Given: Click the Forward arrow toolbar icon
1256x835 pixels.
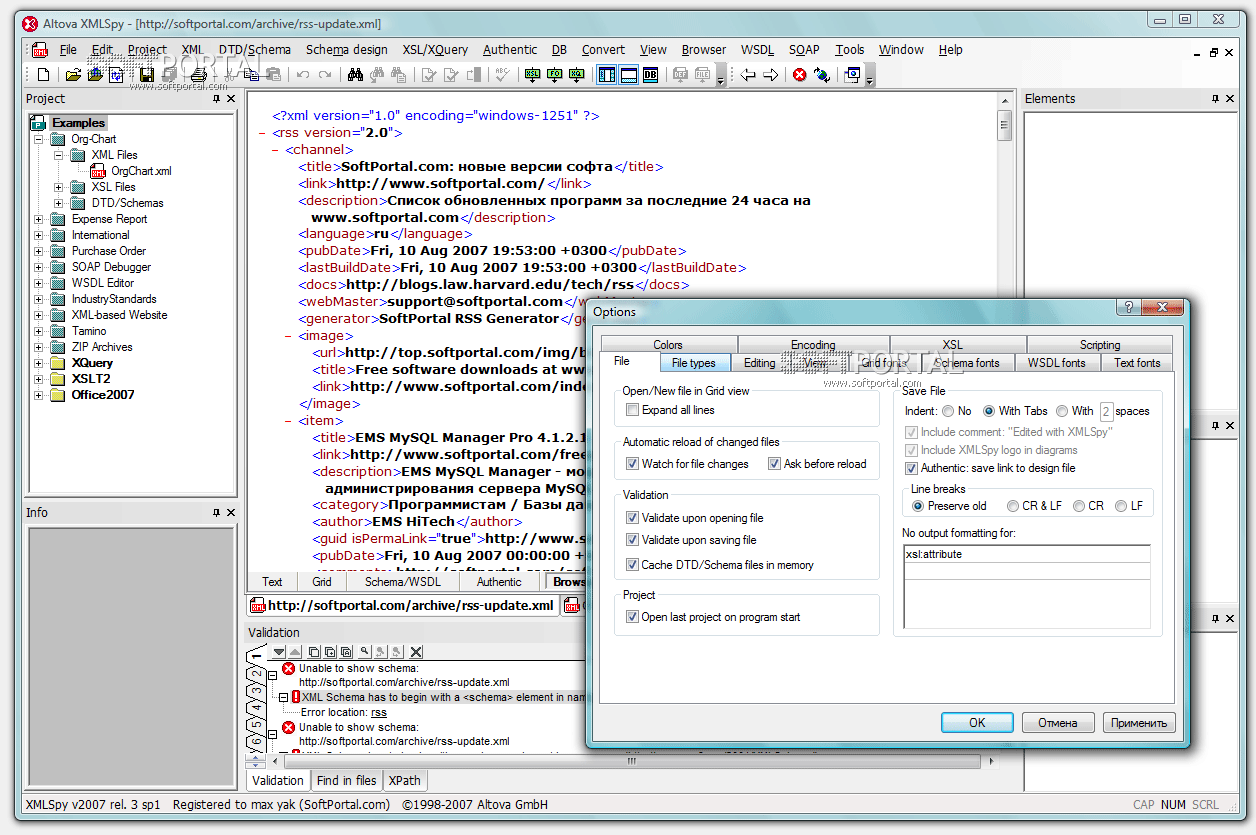Looking at the screenshot, I should point(771,74).
